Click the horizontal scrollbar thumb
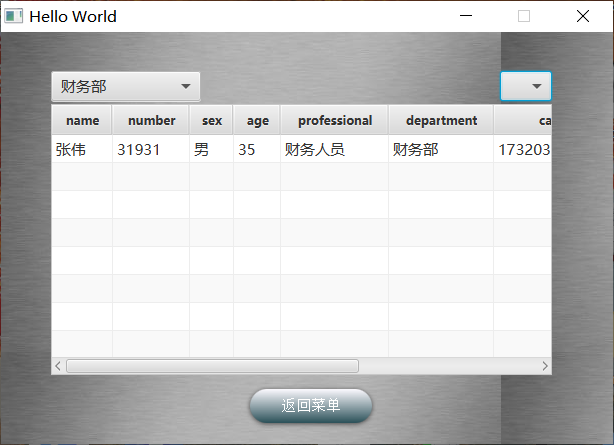Image resolution: width=614 pixels, height=445 pixels. click(211, 366)
